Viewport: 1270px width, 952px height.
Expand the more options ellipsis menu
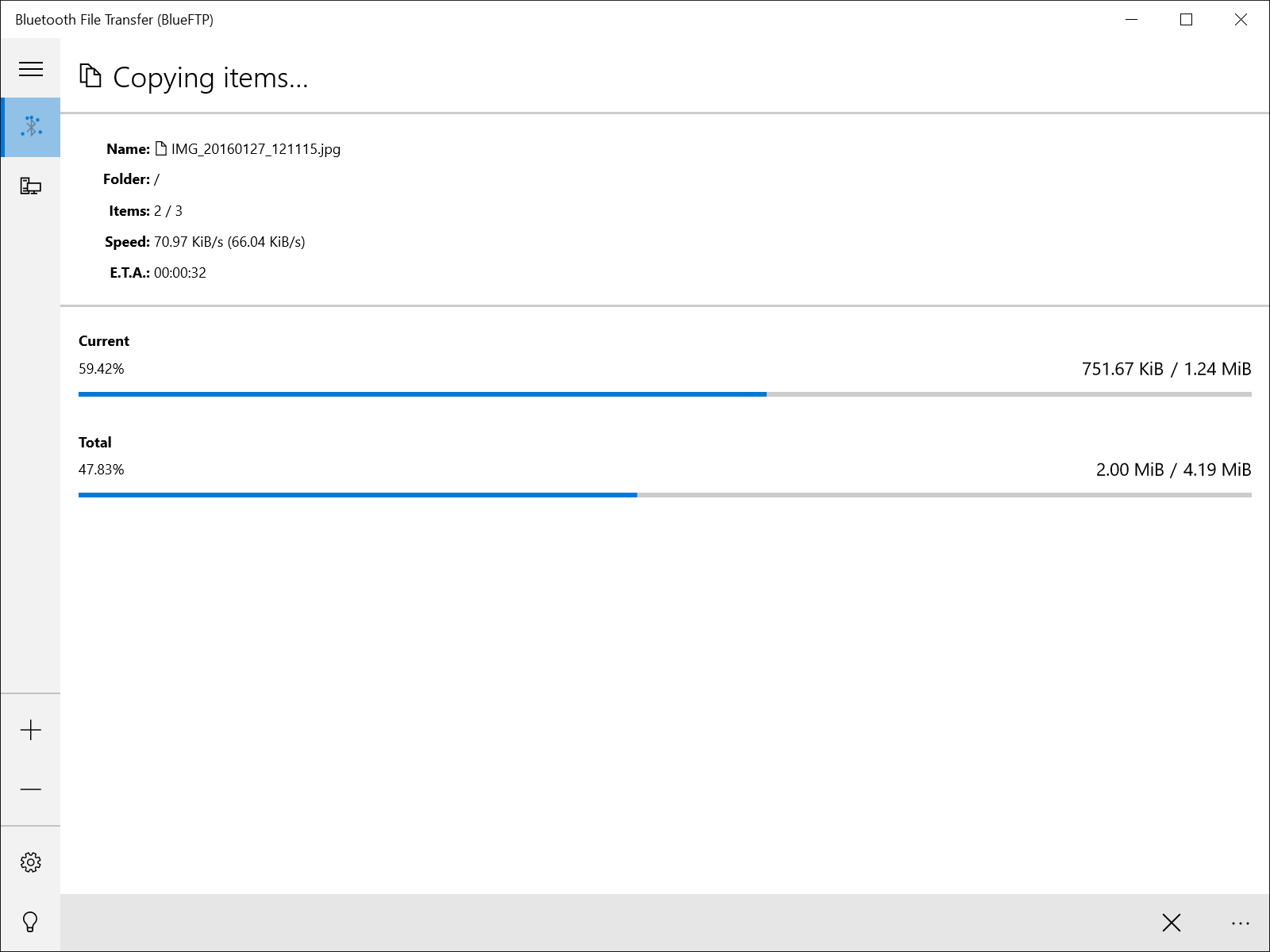coord(1240,923)
